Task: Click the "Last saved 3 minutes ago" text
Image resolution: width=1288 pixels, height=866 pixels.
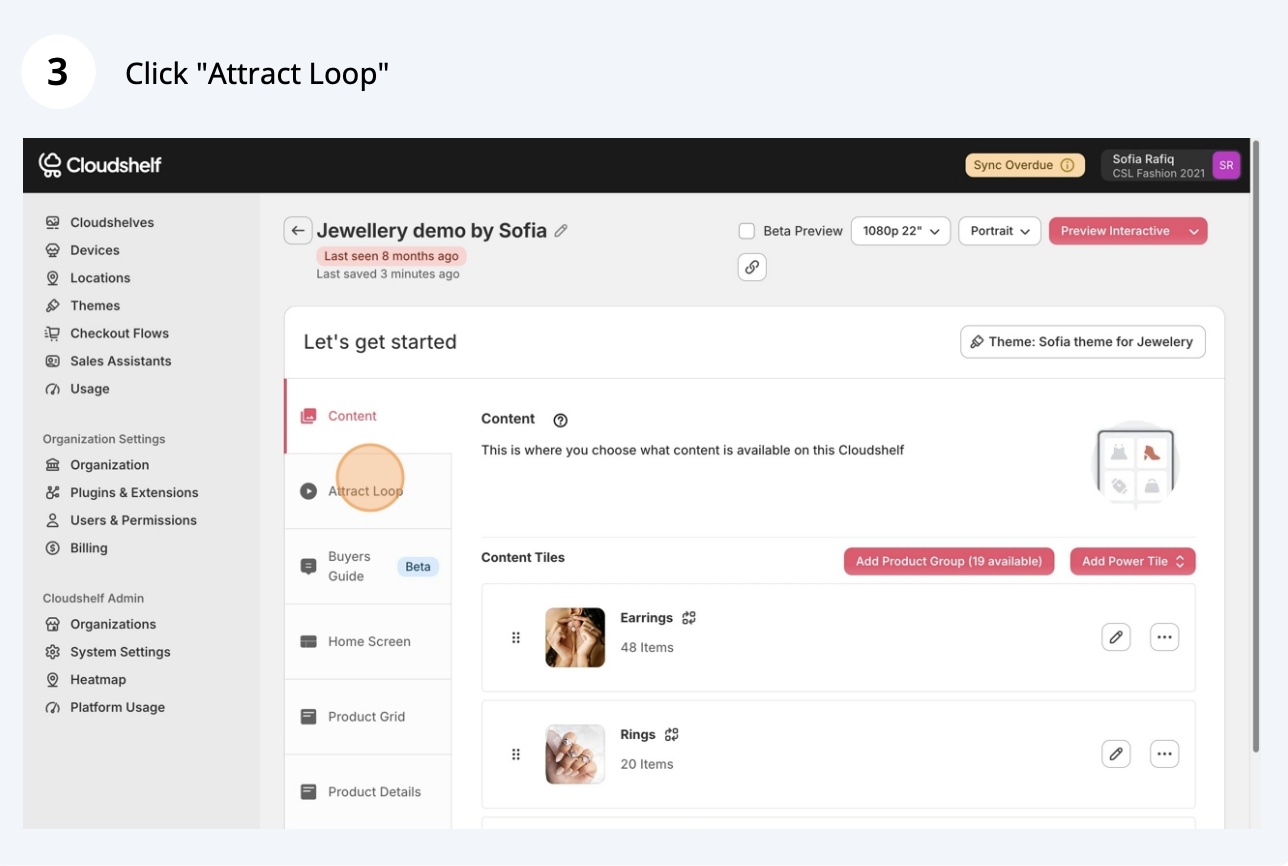Action: (388, 274)
